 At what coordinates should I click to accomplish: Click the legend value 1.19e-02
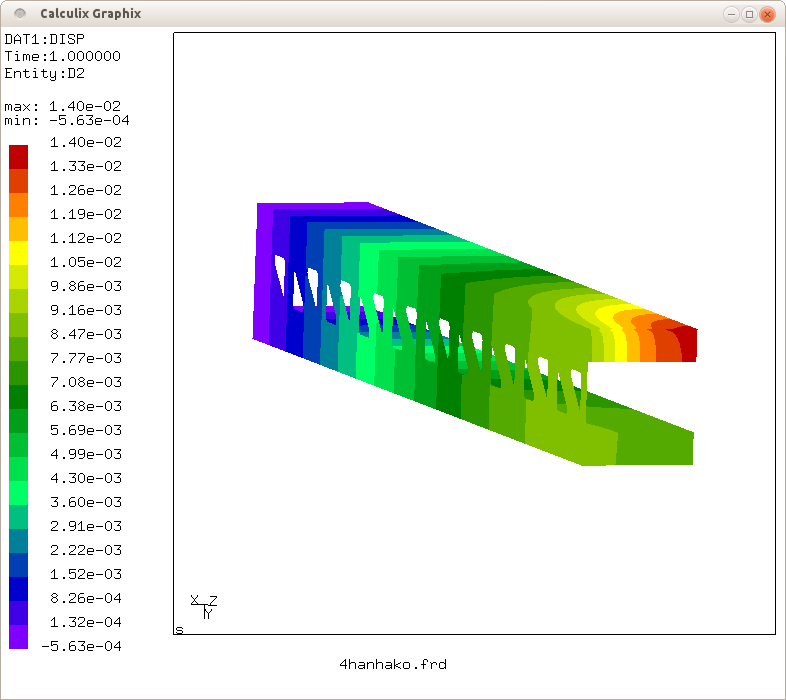pyautogui.click(x=86, y=214)
